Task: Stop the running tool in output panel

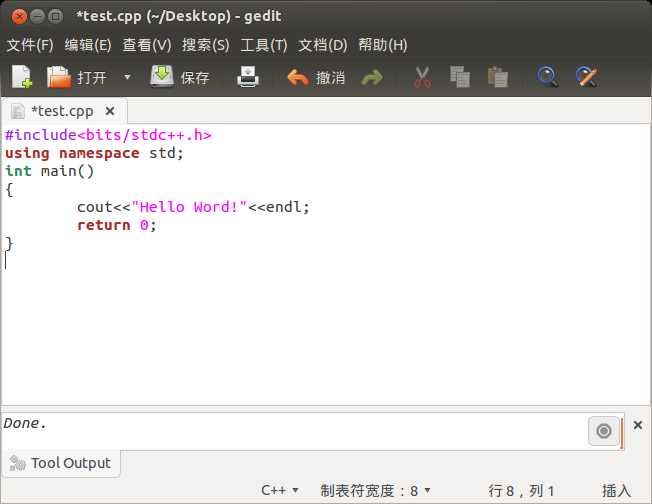Action: click(x=604, y=431)
